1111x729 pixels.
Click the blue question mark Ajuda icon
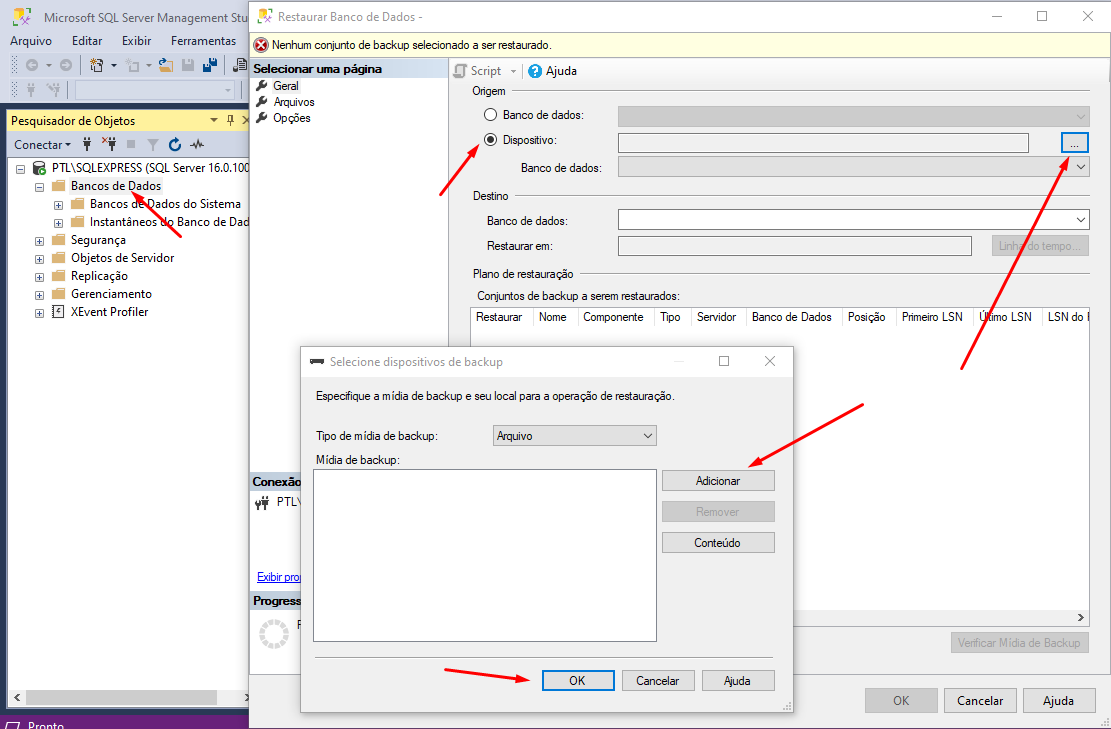(x=535, y=71)
